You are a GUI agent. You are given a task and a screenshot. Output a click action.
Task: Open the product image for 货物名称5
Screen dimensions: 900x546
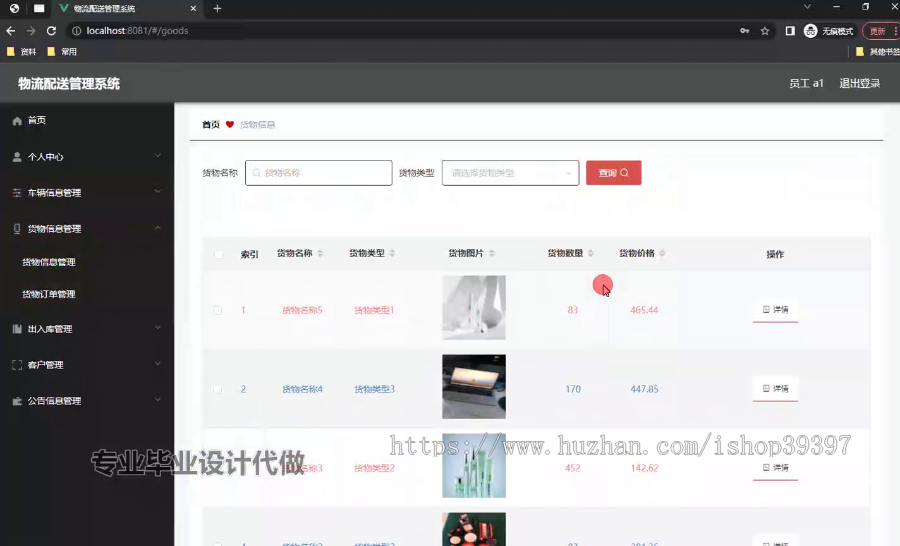[x=474, y=308]
